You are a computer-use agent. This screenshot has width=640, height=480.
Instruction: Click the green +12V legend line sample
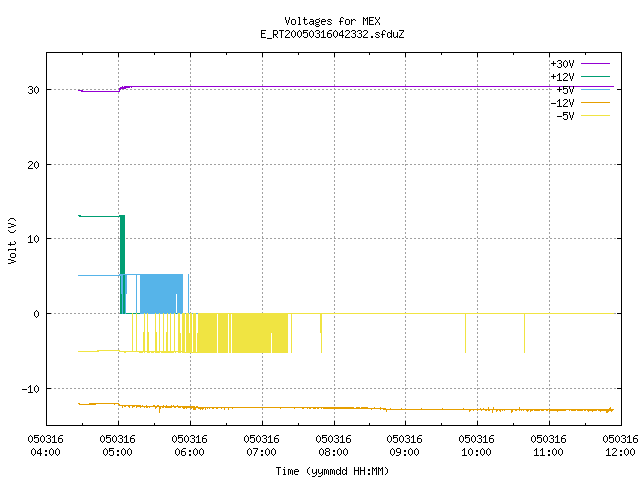point(595,76)
